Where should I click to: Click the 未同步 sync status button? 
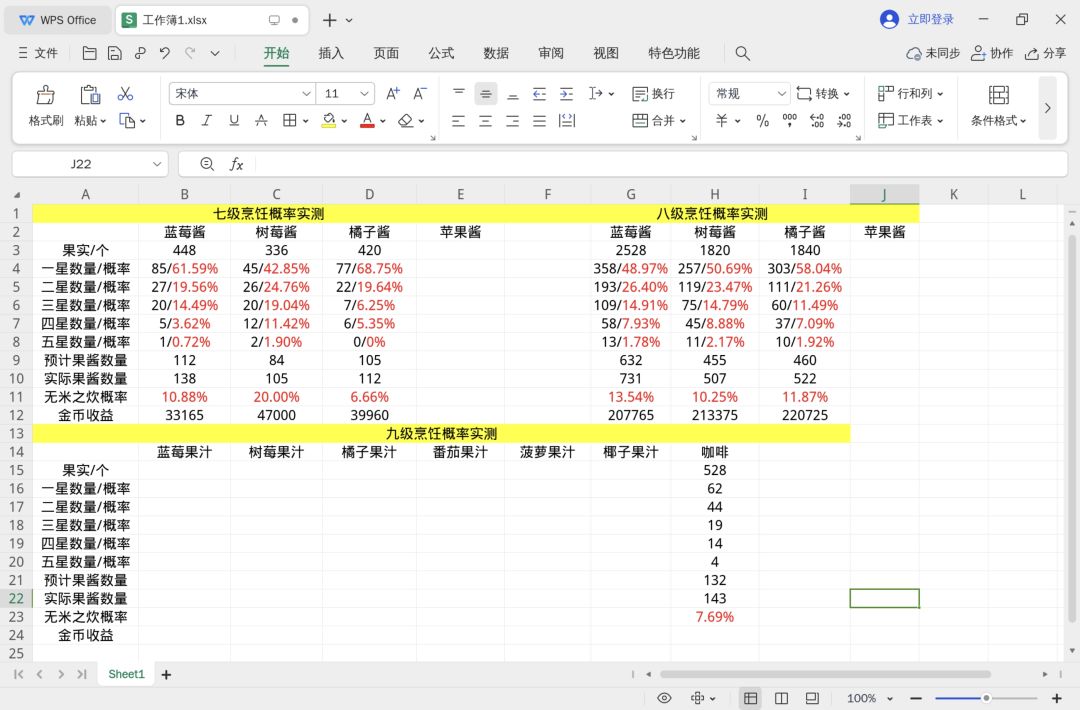933,53
